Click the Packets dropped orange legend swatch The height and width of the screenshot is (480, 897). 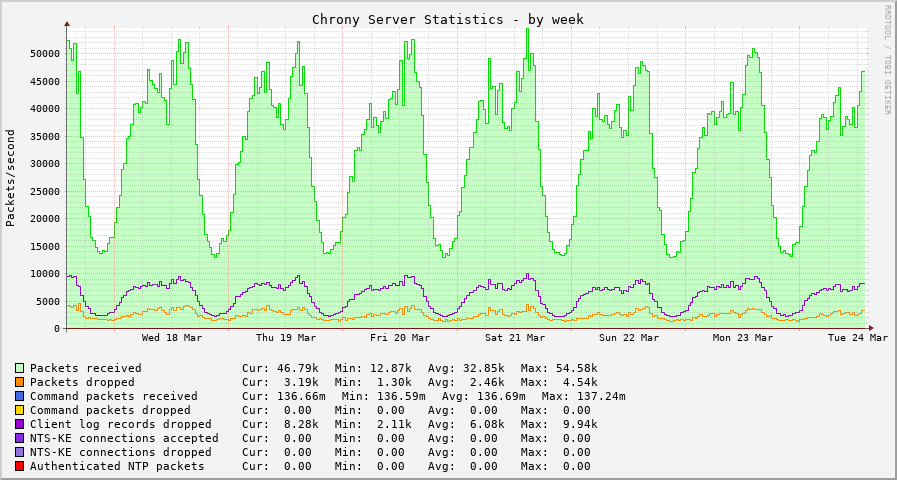point(20,382)
